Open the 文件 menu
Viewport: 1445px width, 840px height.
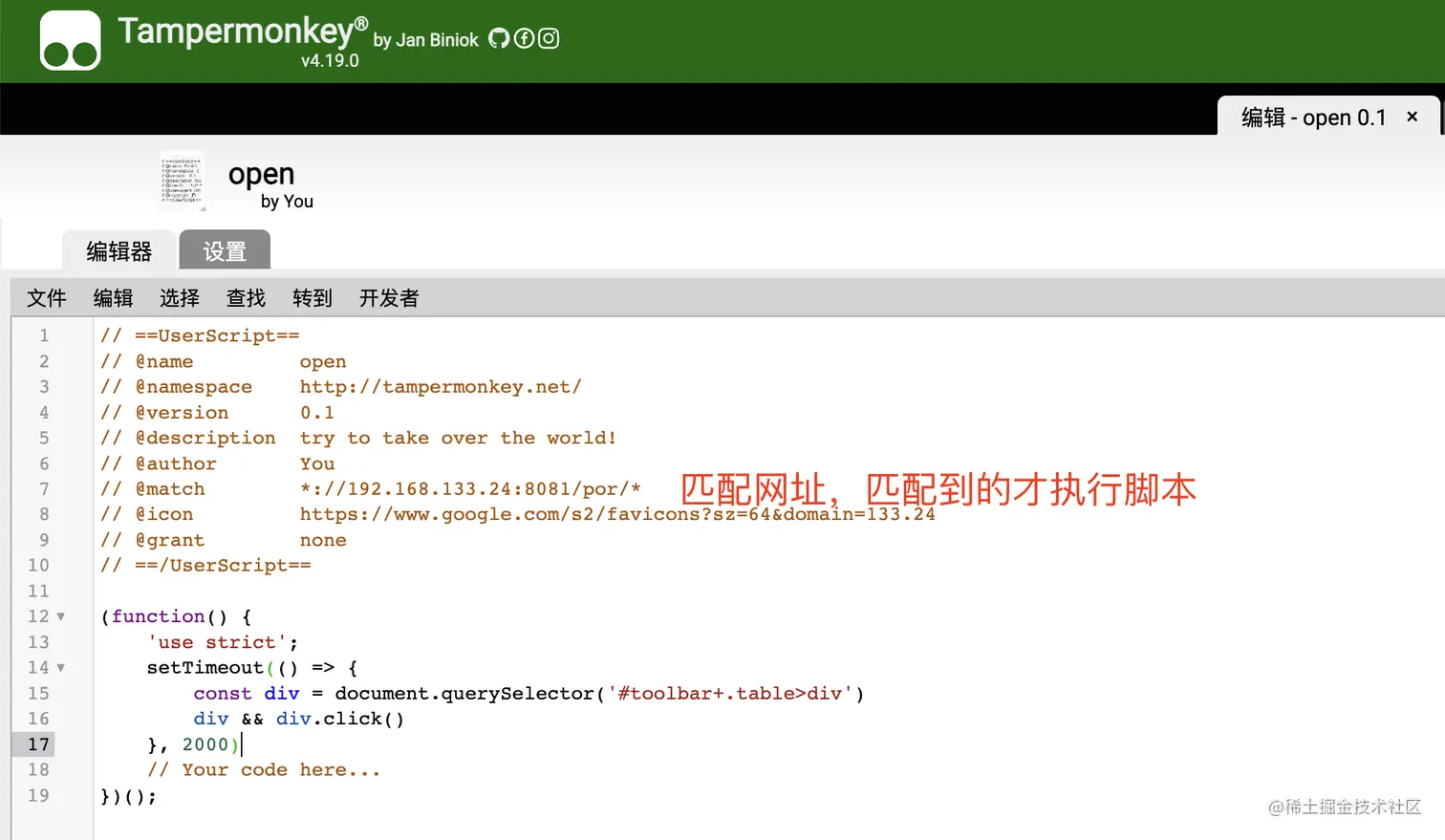pos(47,298)
